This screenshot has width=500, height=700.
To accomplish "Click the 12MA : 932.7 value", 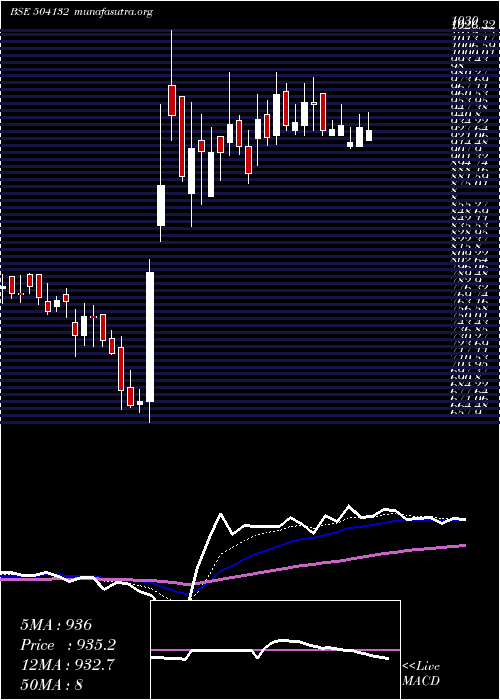I will [67, 665].
